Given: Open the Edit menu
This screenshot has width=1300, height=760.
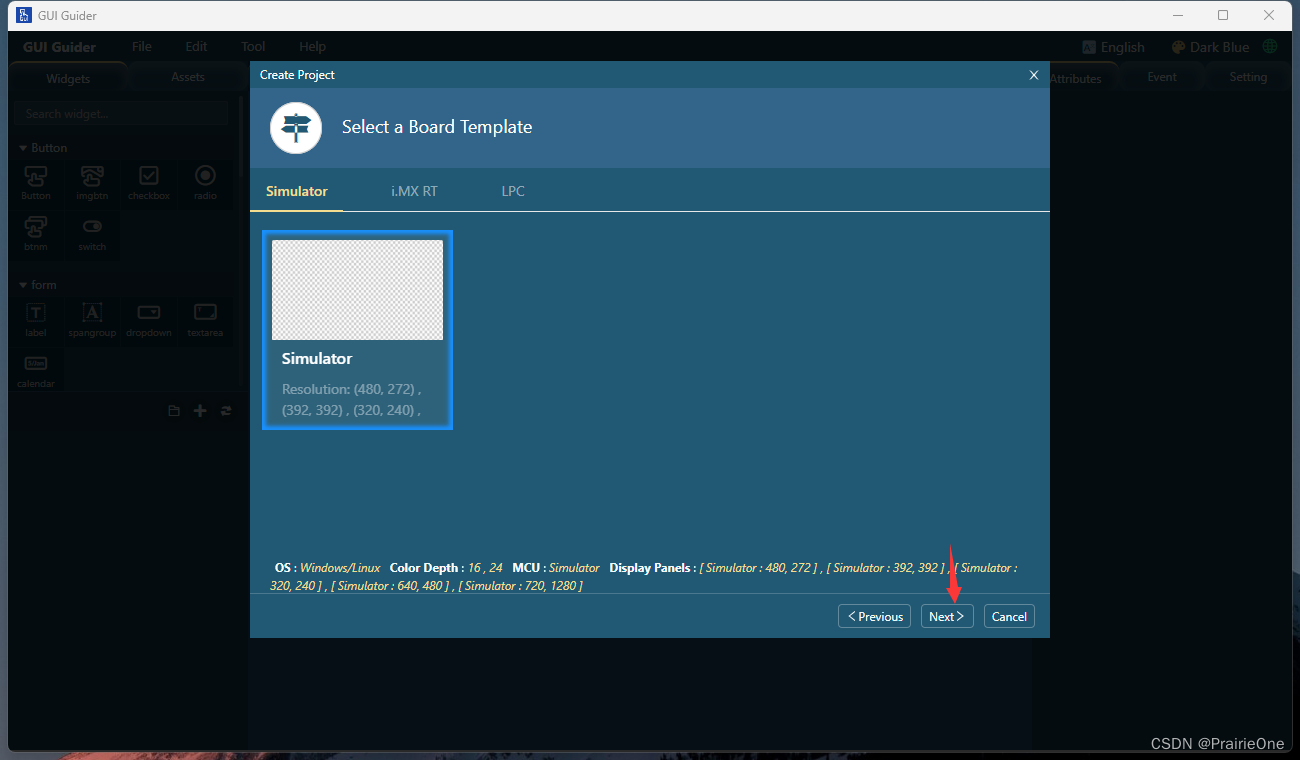Looking at the screenshot, I should coord(196,47).
